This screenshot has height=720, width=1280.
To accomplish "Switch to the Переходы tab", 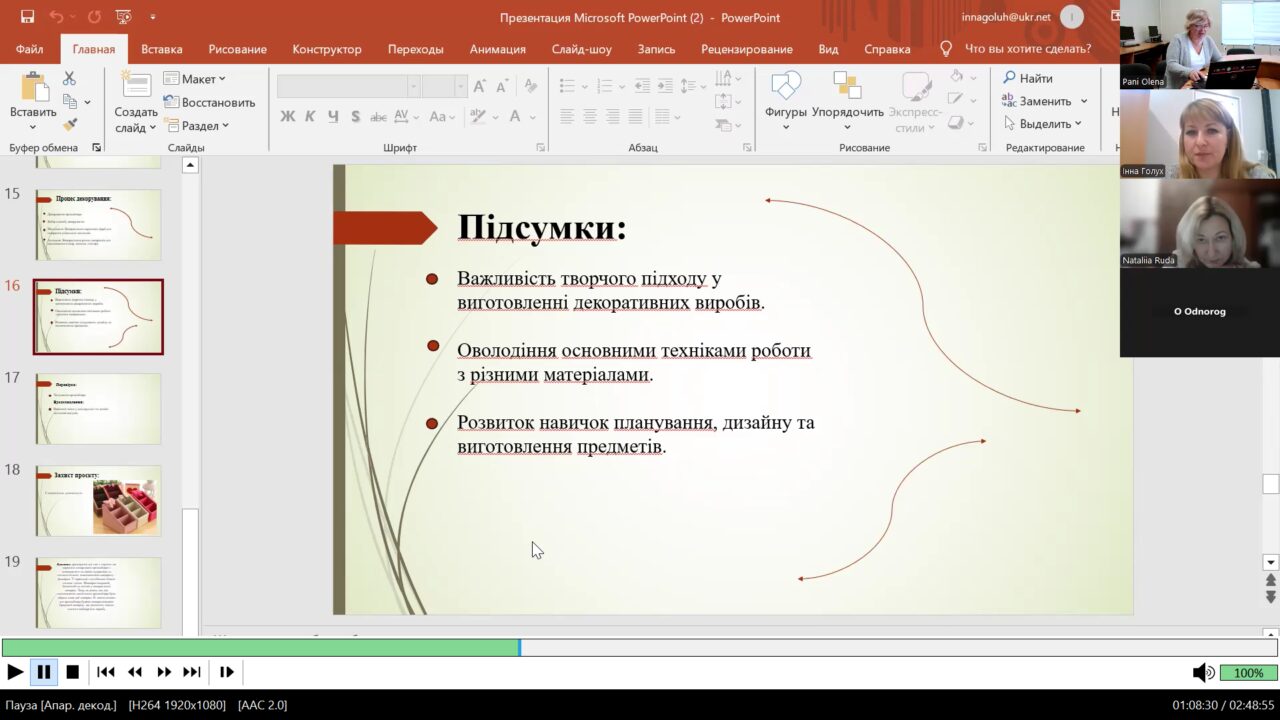I will pos(415,49).
